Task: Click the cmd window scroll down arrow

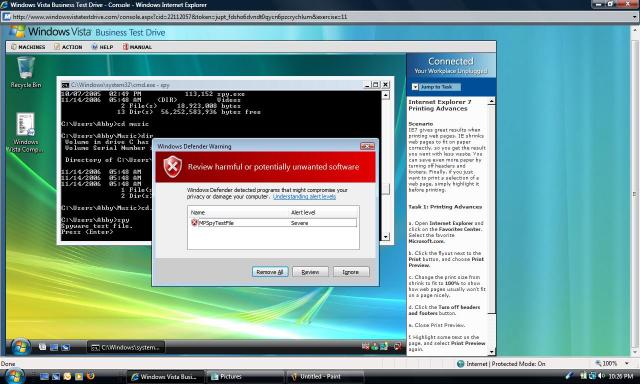Action: point(386,237)
